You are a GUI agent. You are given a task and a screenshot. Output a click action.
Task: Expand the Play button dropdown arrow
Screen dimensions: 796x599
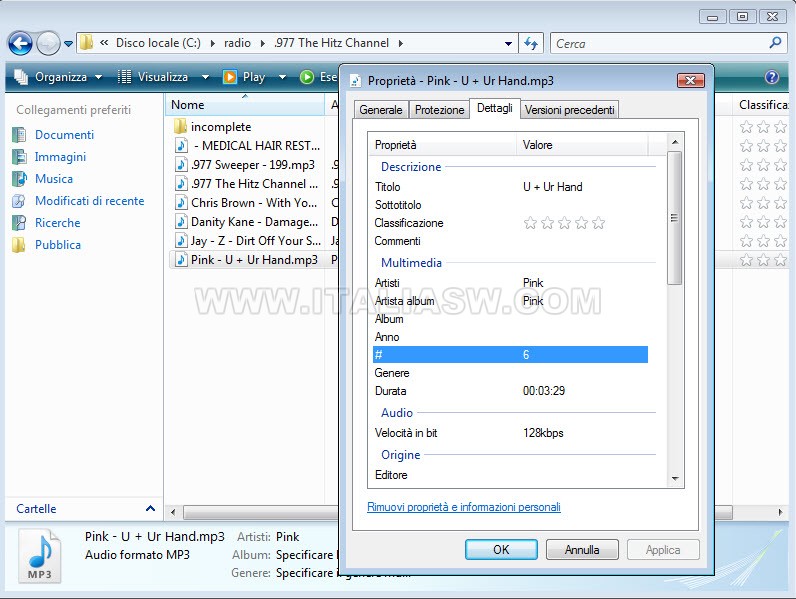click(282, 77)
